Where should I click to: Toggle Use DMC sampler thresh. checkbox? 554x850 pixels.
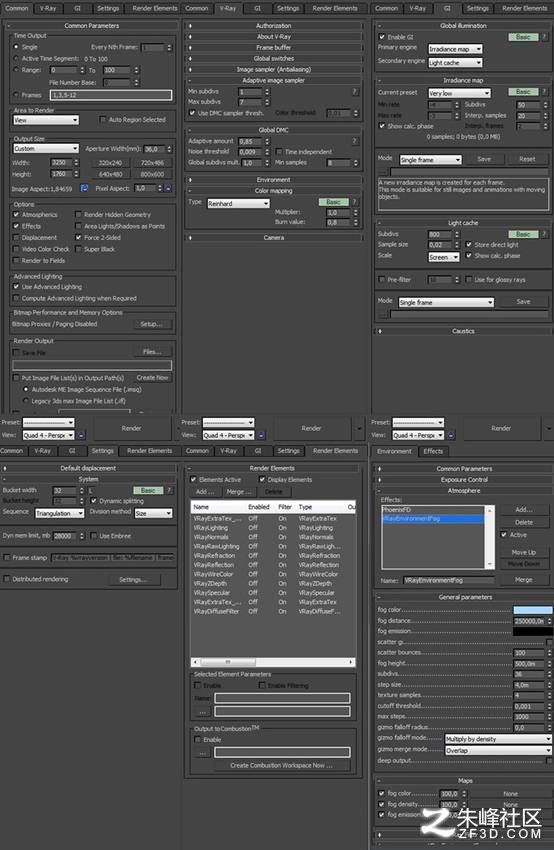(x=192, y=113)
